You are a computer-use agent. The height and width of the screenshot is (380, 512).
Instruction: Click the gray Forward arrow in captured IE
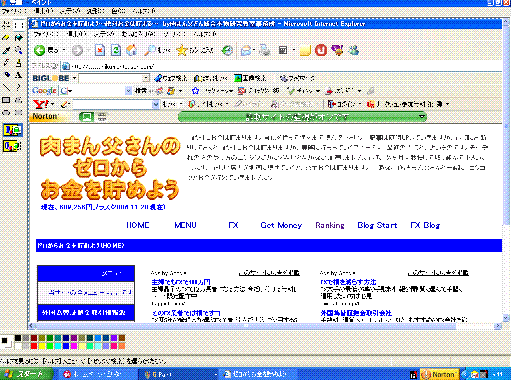coord(77,50)
